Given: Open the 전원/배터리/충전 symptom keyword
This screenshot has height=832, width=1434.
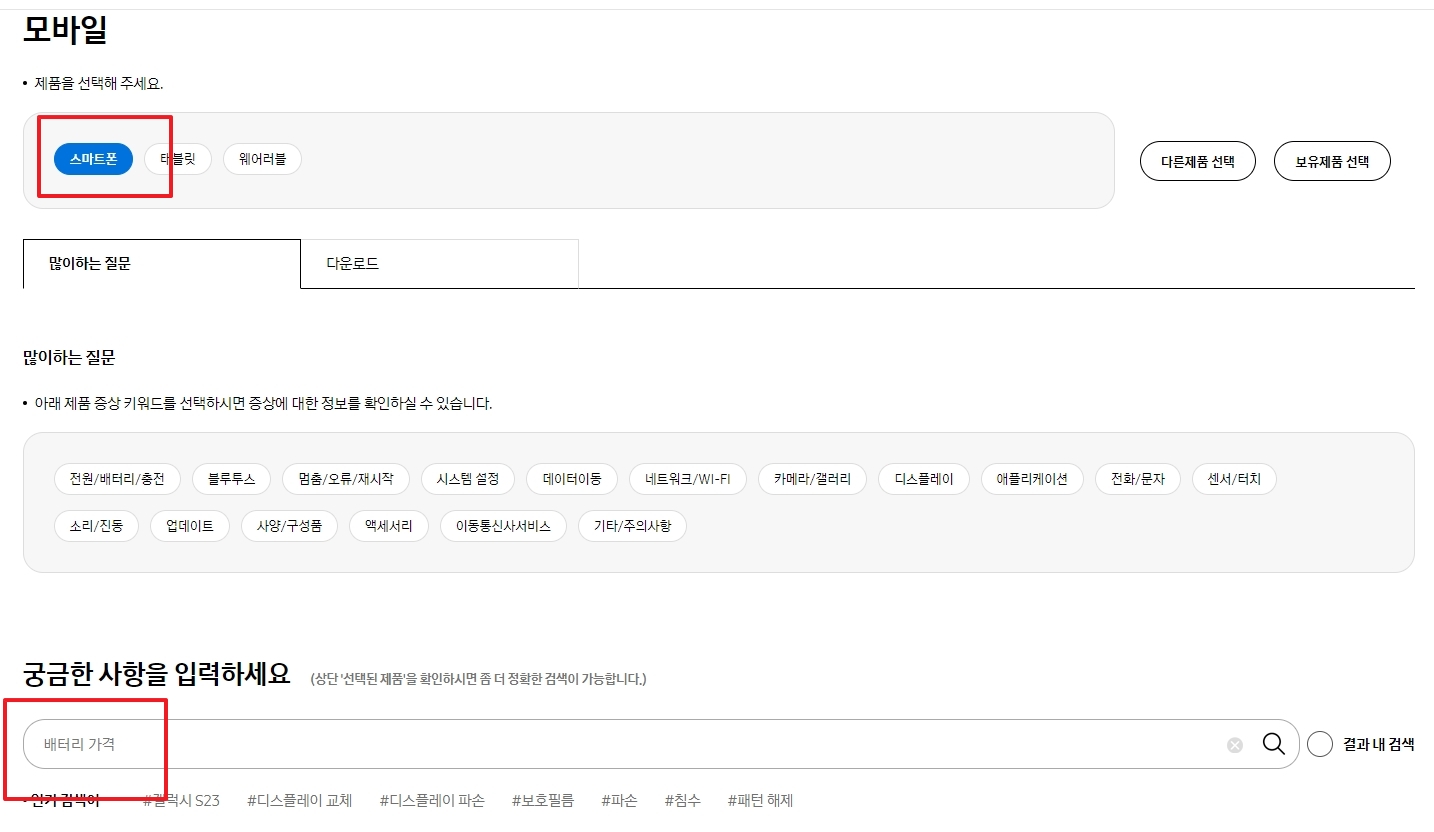Looking at the screenshot, I should (x=116, y=479).
